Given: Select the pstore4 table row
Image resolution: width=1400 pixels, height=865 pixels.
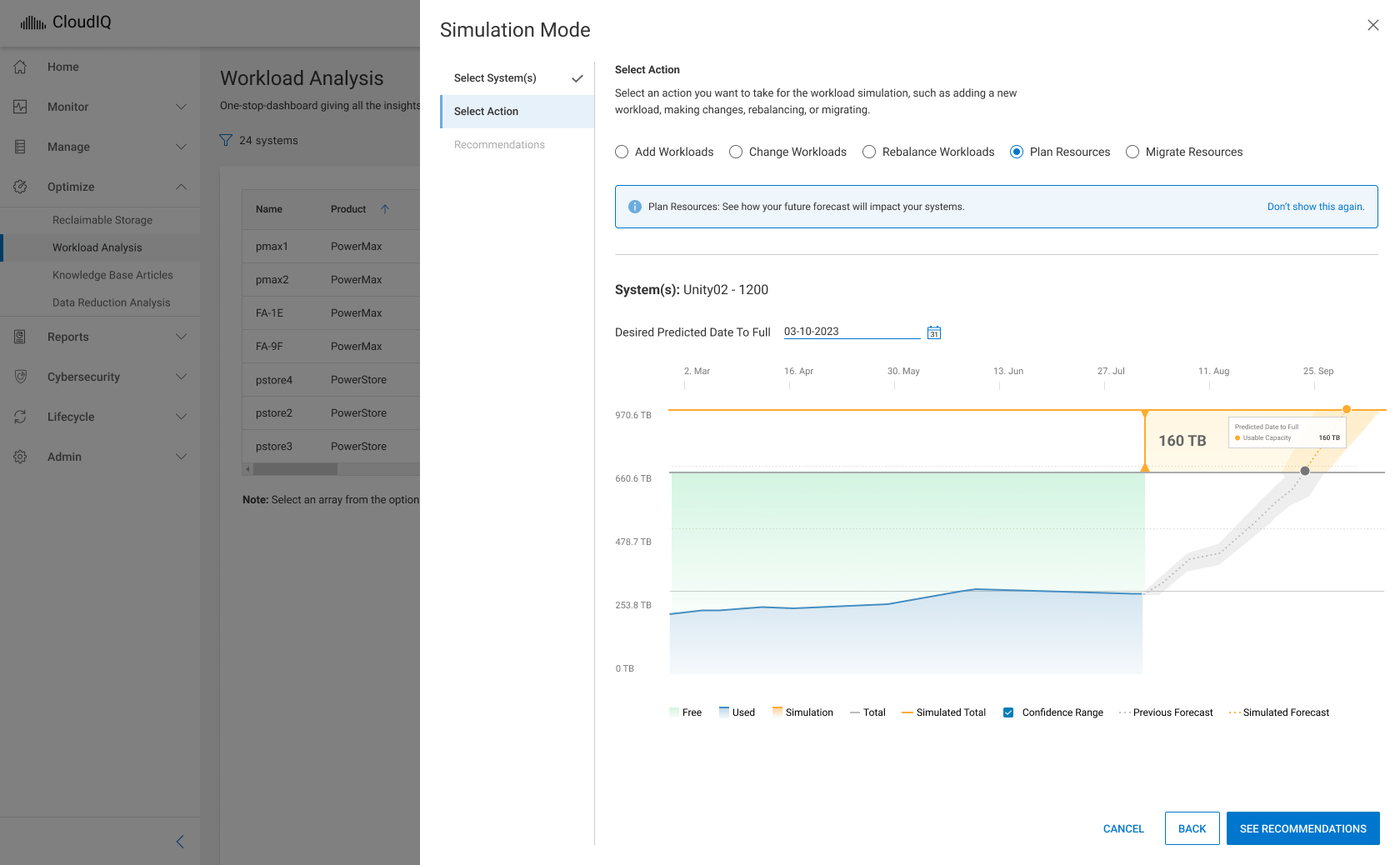Looking at the screenshot, I should click(x=331, y=380).
